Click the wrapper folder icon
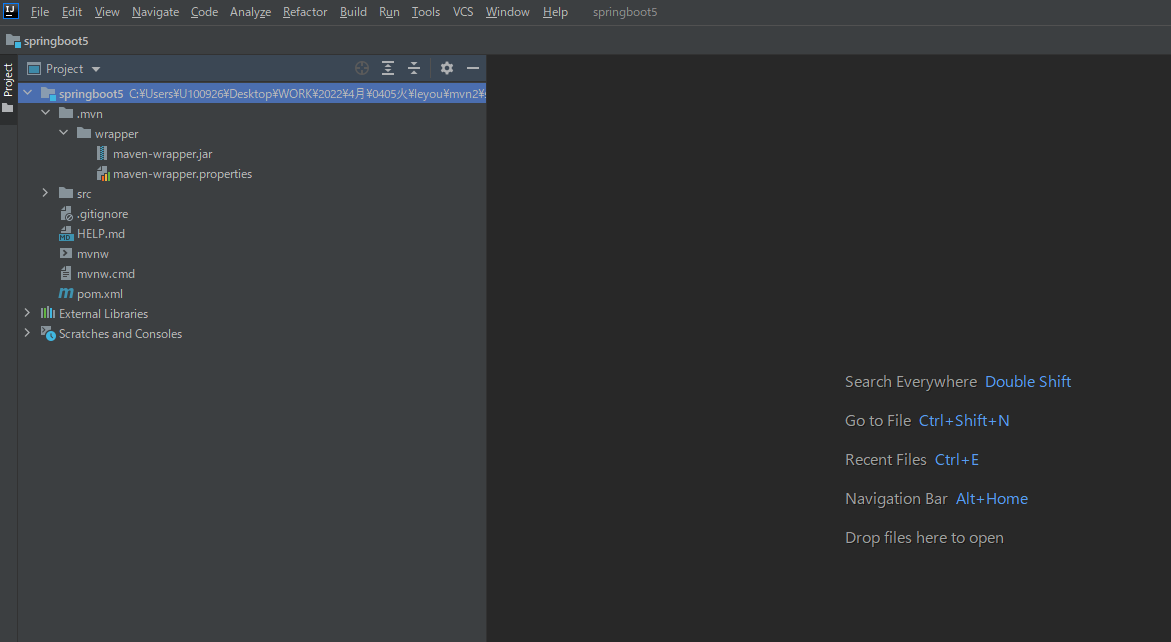The width and height of the screenshot is (1171, 642). click(84, 133)
